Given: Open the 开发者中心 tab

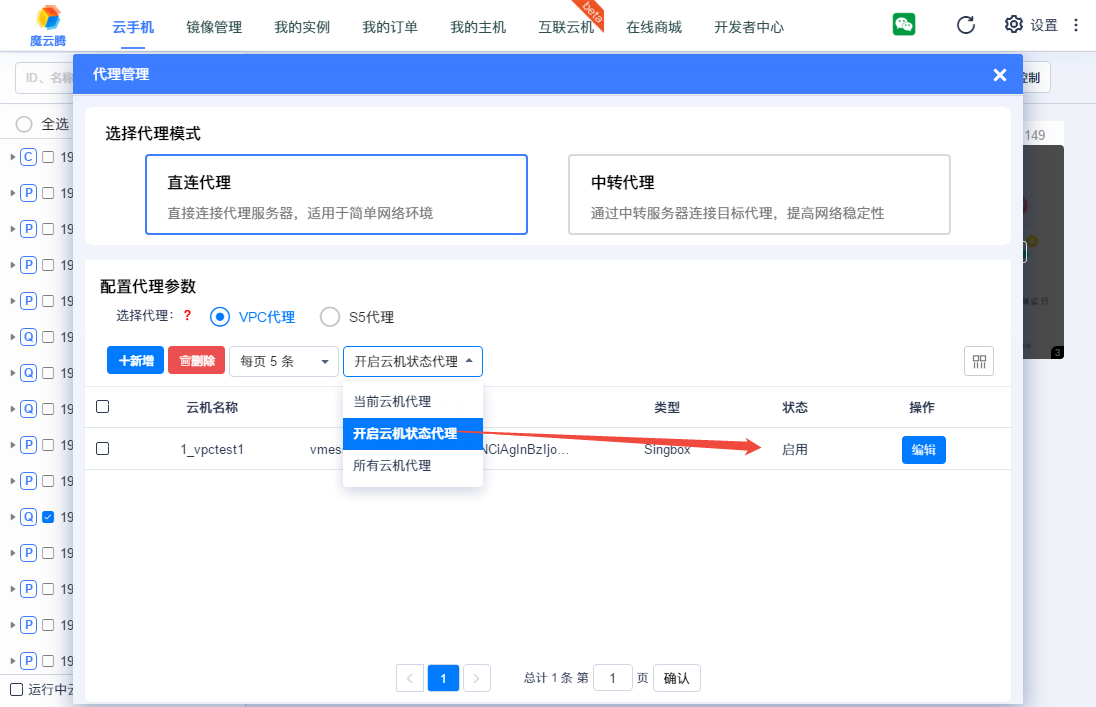Looking at the screenshot, I should [749, 27].
